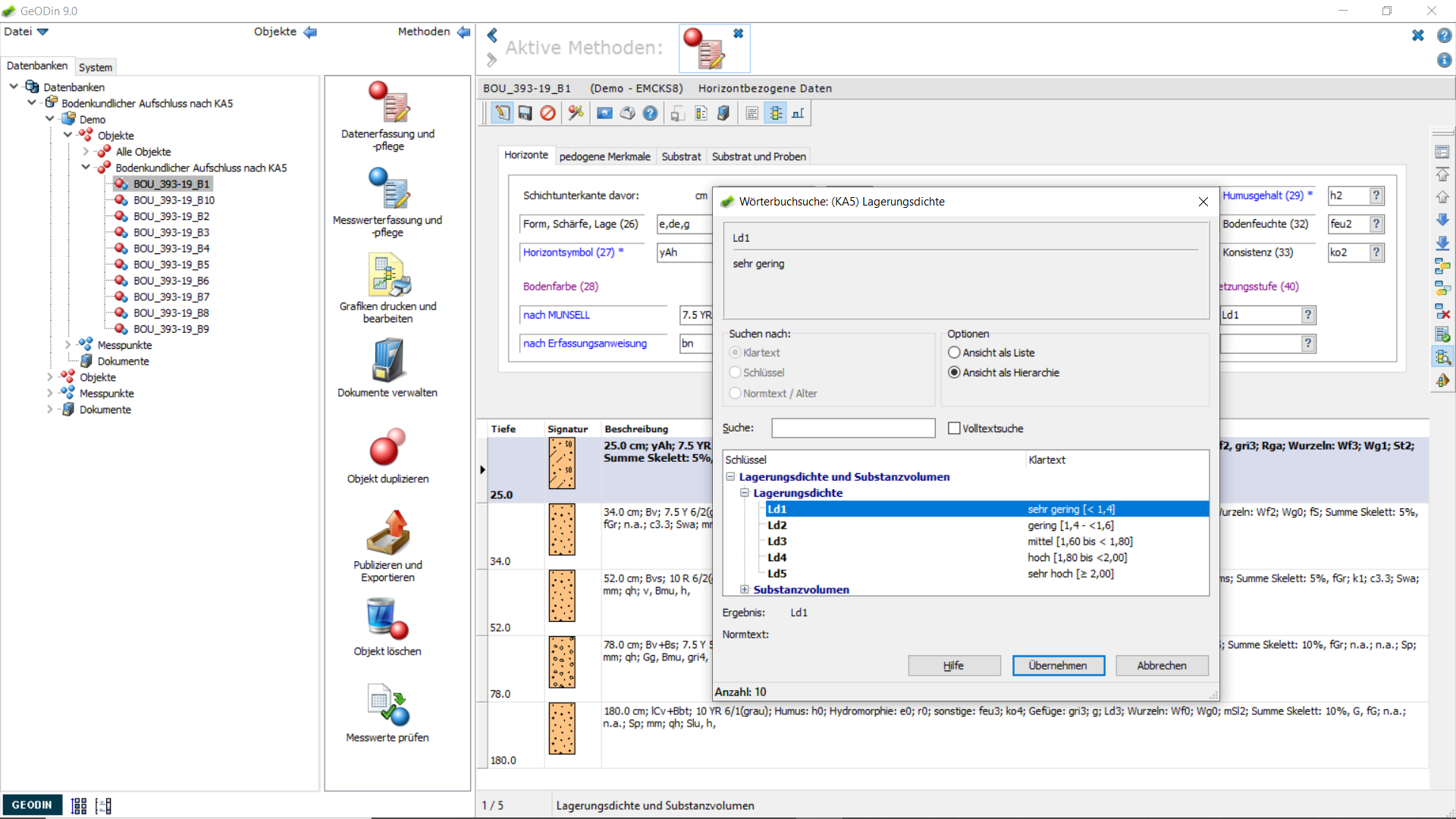Switch to the Substrat tab
The height and width of the screenshot is (819, 1456).
[x=681, y=156]
